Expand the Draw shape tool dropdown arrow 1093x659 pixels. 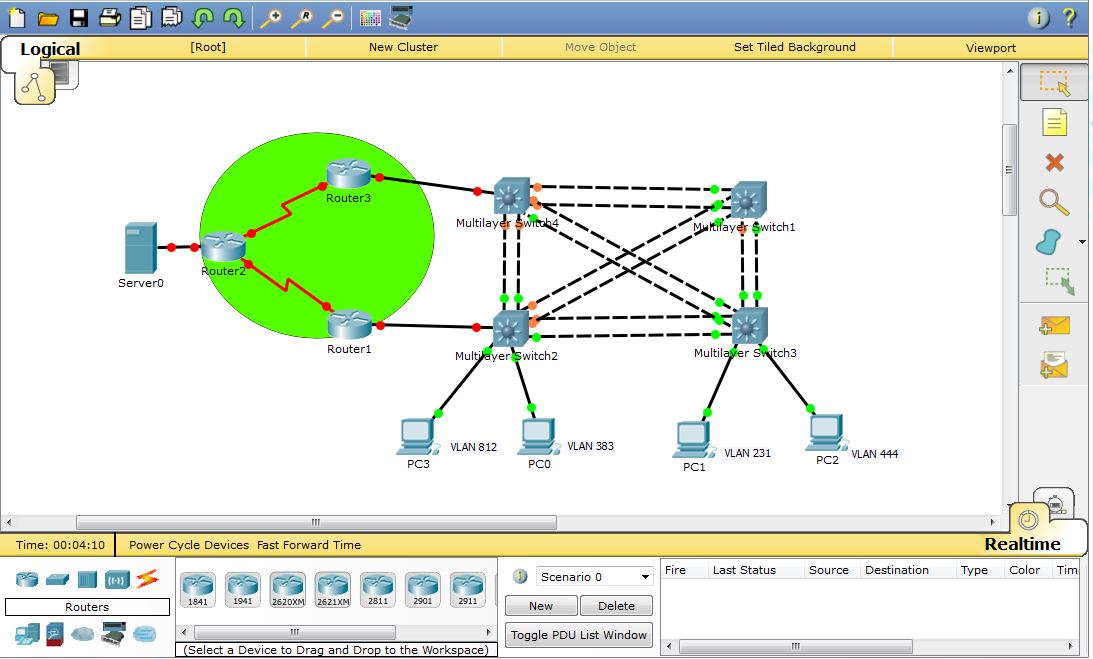(1082, 242)
